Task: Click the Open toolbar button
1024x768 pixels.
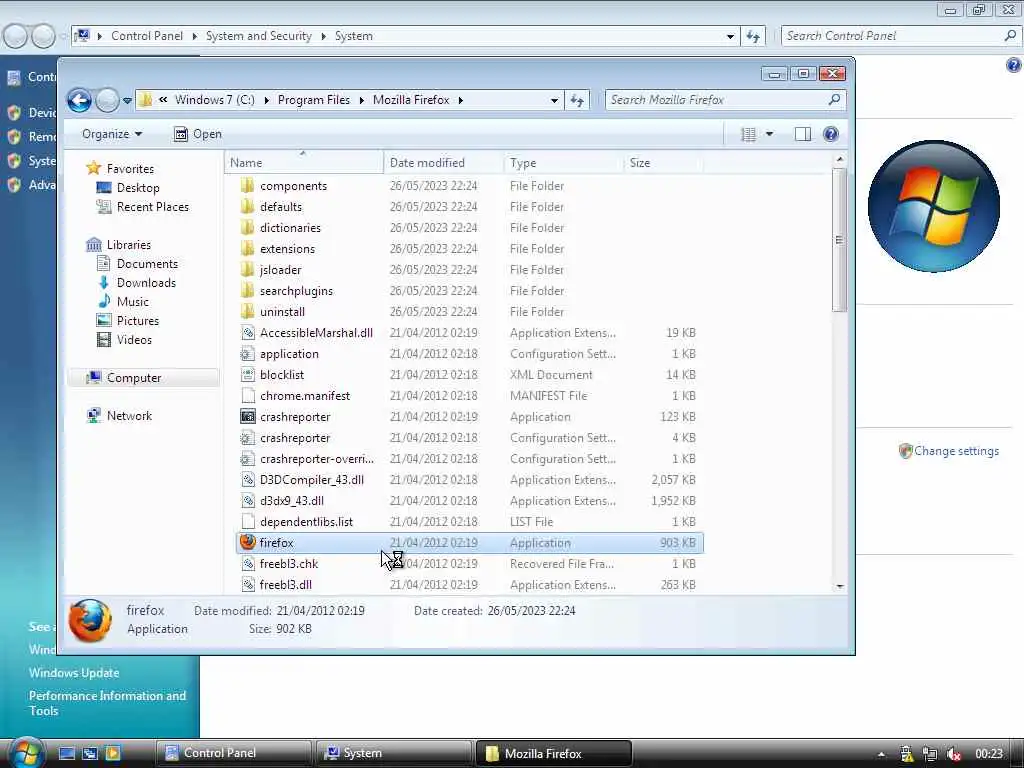Action: [197, 134]
